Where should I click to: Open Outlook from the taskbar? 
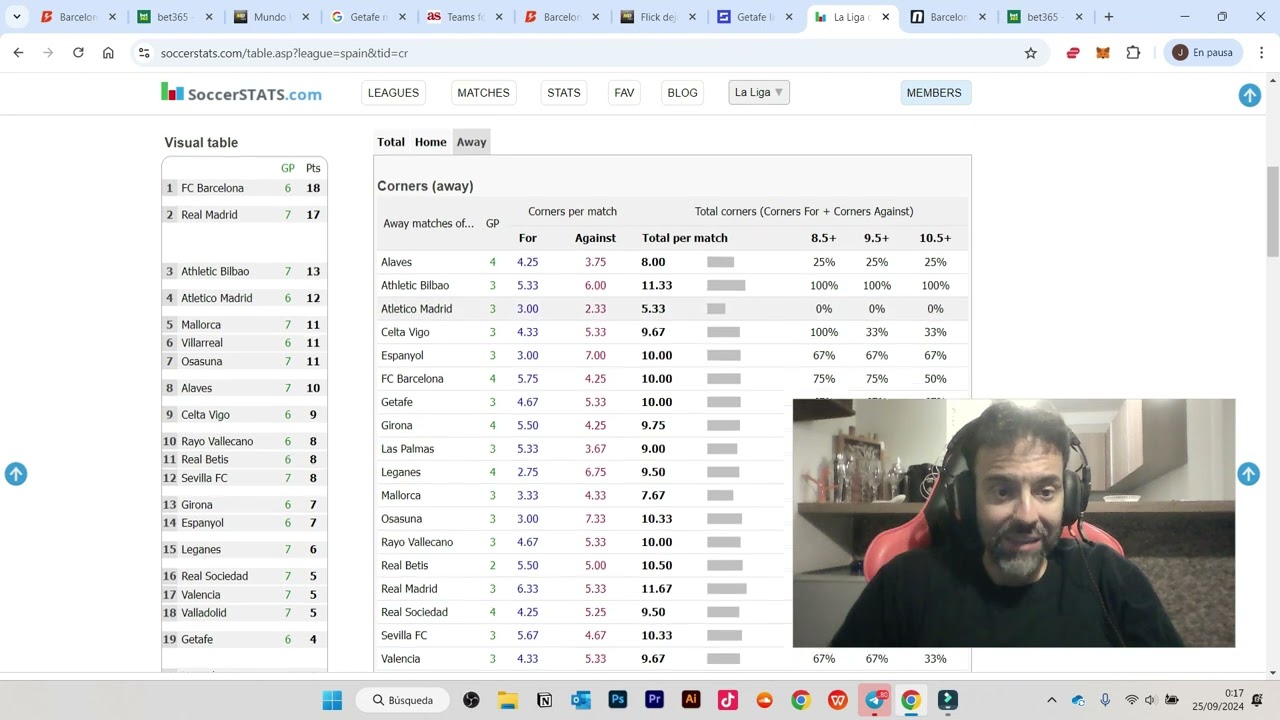[x=581, y=700]
